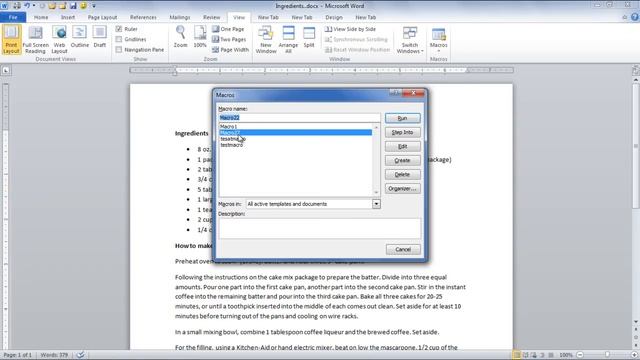Click the Macro name input field
The image size is (640, 360).
coord(299,118)
